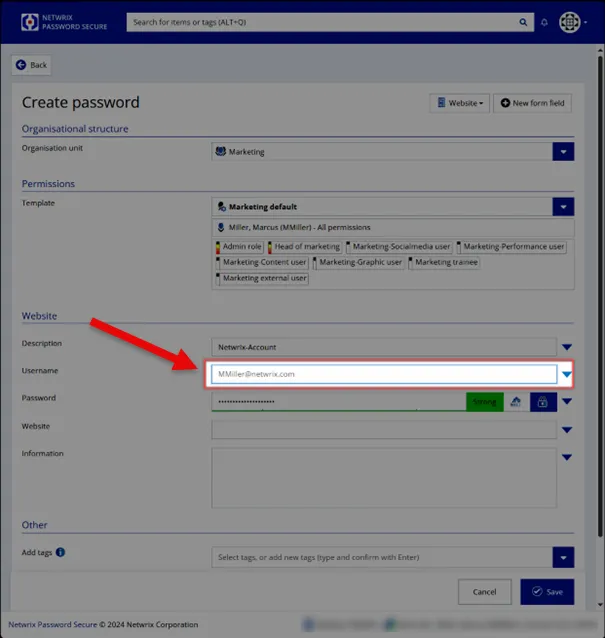Focus the search items or tags field

[321, 22]
